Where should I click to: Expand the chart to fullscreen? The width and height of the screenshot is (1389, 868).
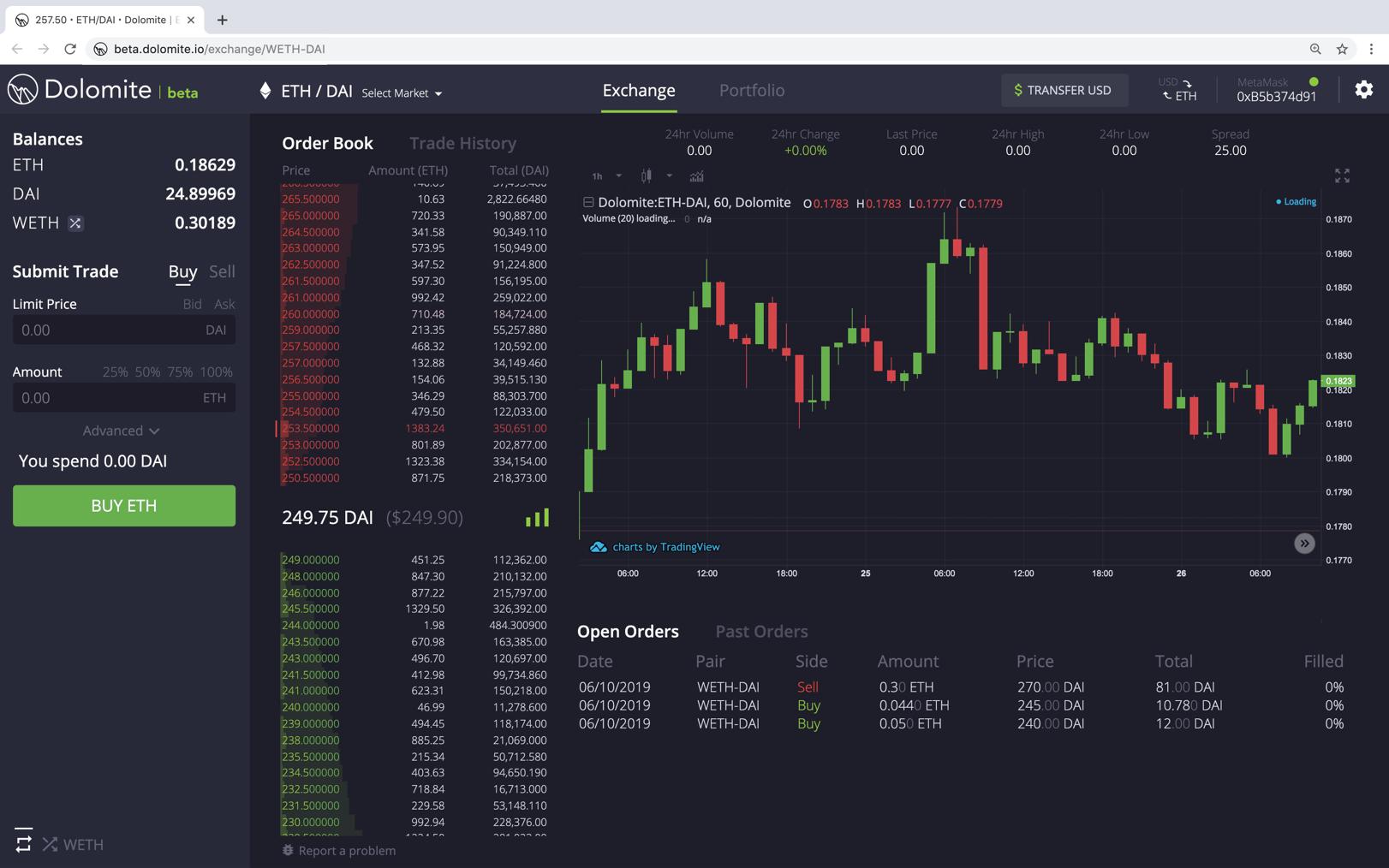(x=1342, y=175)
